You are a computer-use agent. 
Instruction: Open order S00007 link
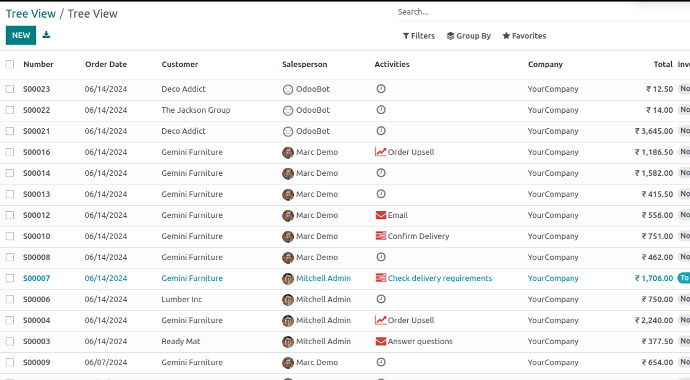[37, 278]
